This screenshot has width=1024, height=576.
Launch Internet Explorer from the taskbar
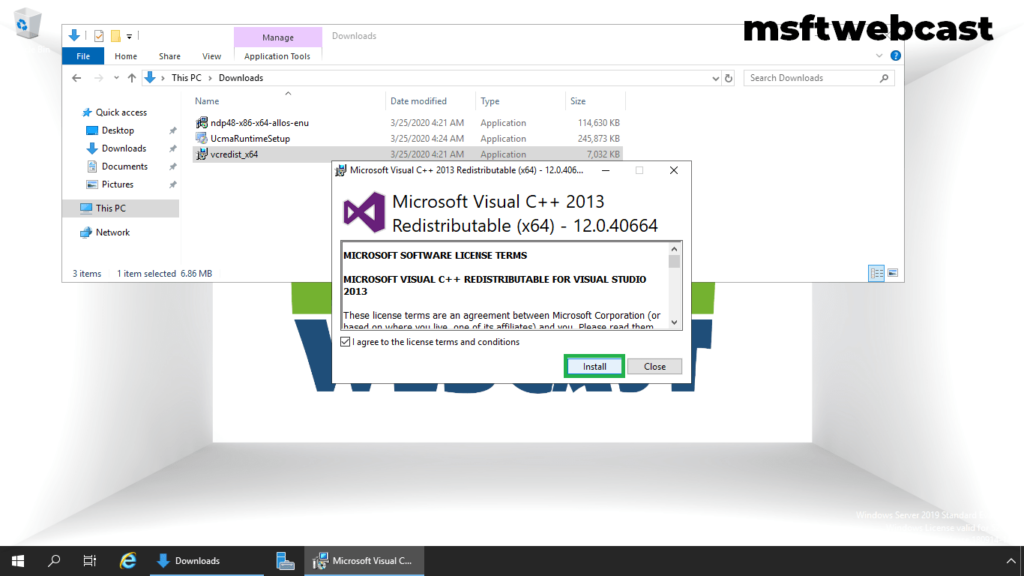pos(128,561)
